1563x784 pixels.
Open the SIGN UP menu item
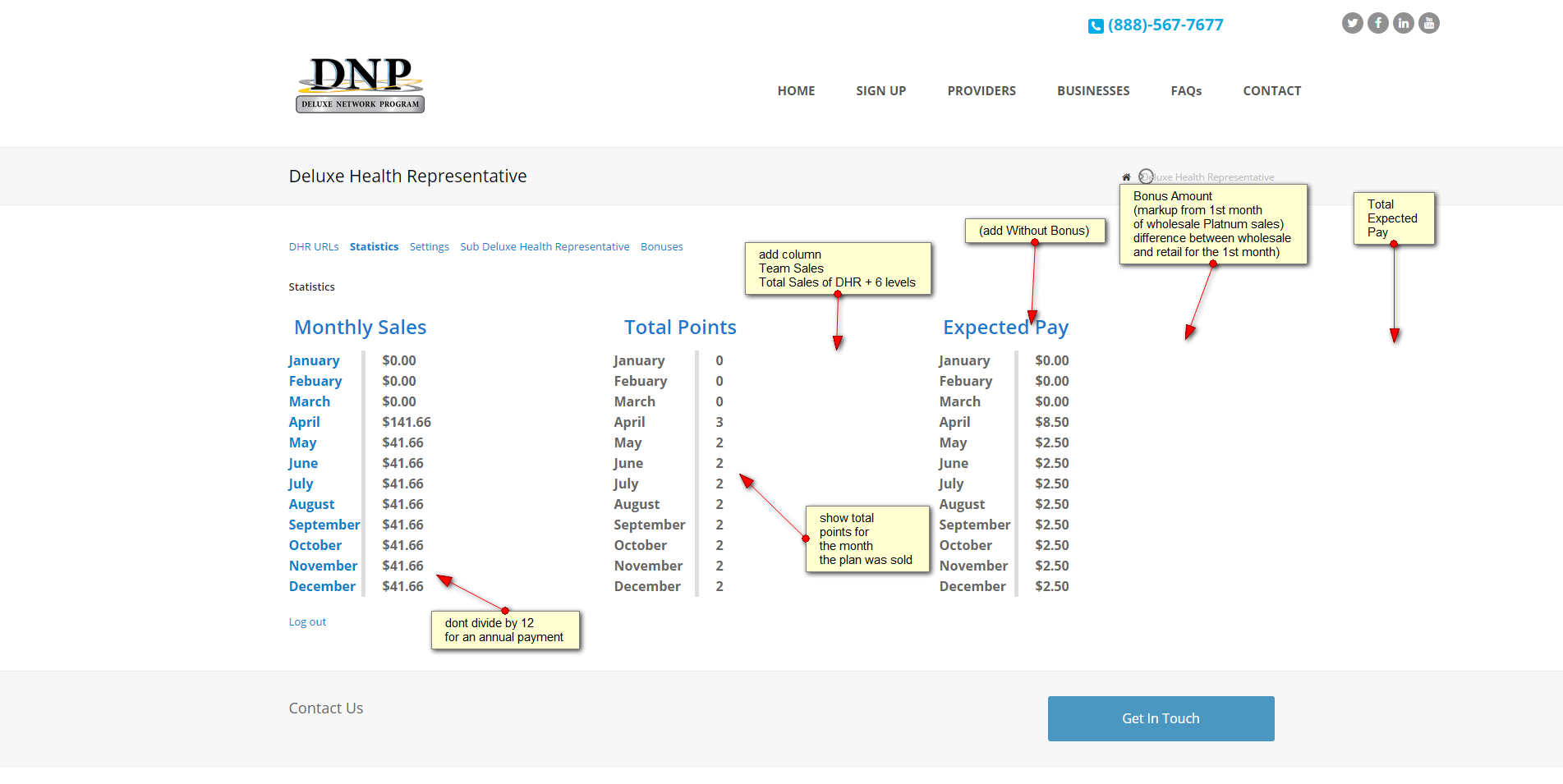880,91
